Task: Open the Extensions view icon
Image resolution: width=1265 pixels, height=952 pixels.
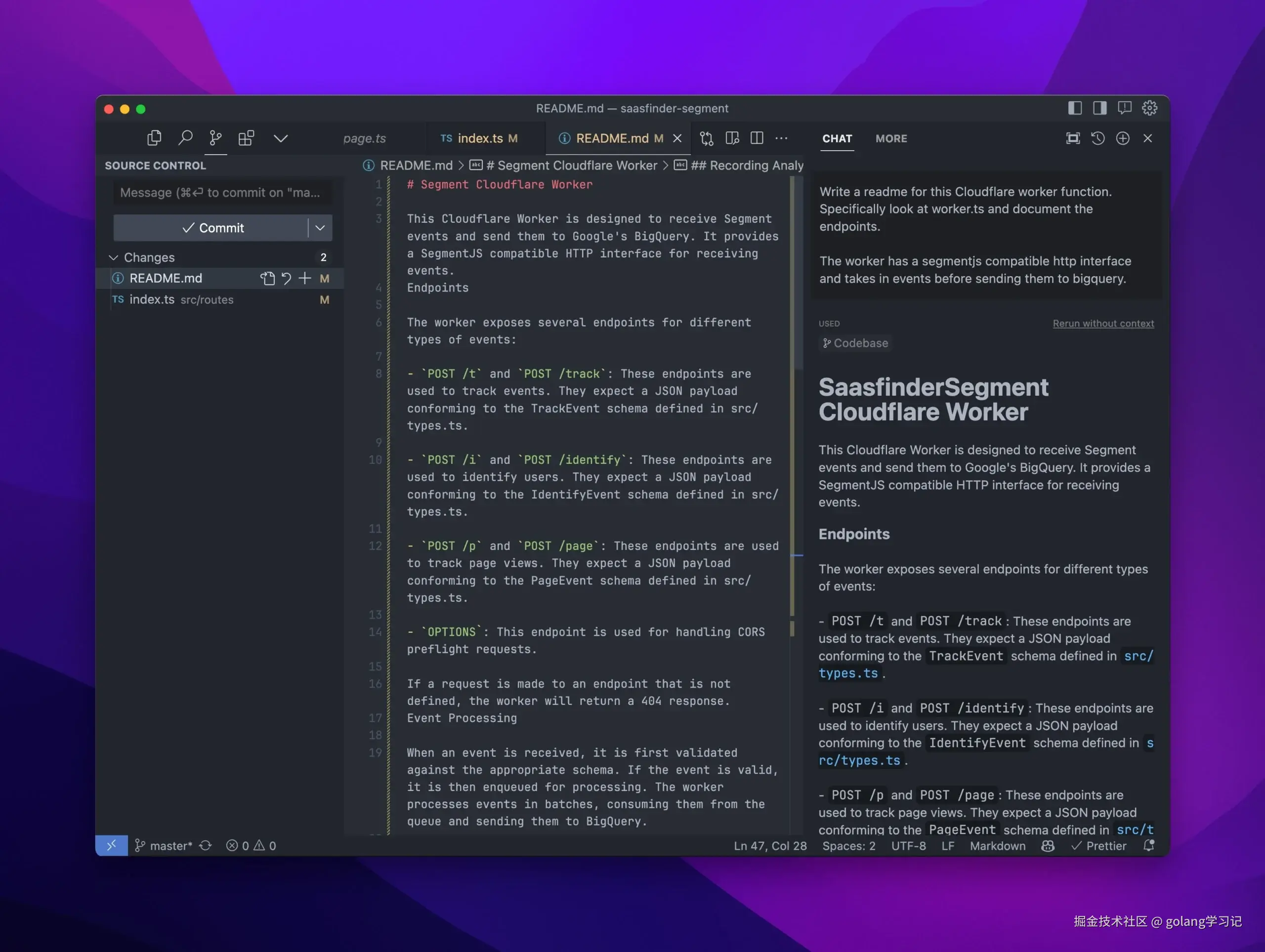Action: (x=246, y=138)
